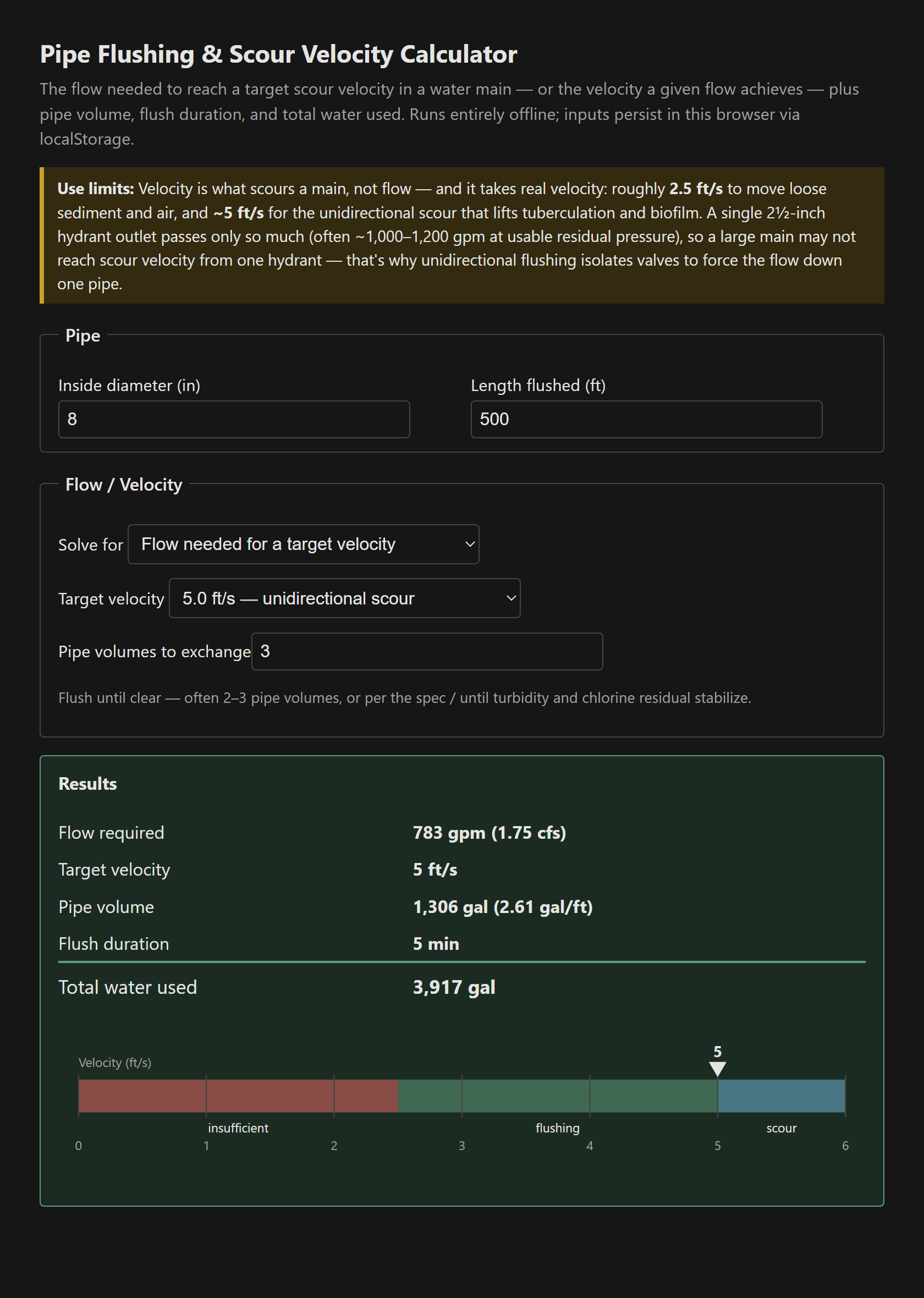Image resolution: width=924 pixels, height=1298 pixels.
Task: Select the '5 ft/s' target velocity result
Action: click(435, 870)
